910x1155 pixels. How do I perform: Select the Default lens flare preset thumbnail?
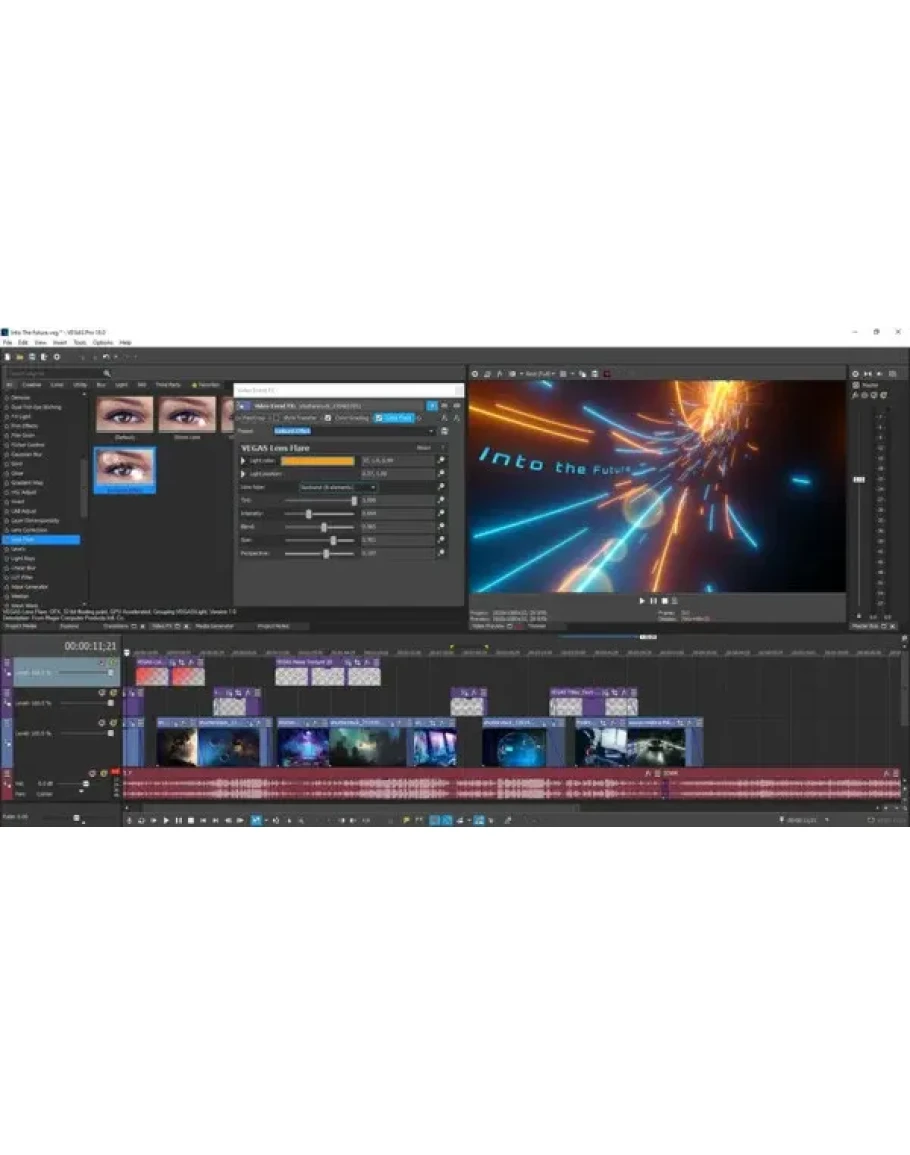coord(125,414)
